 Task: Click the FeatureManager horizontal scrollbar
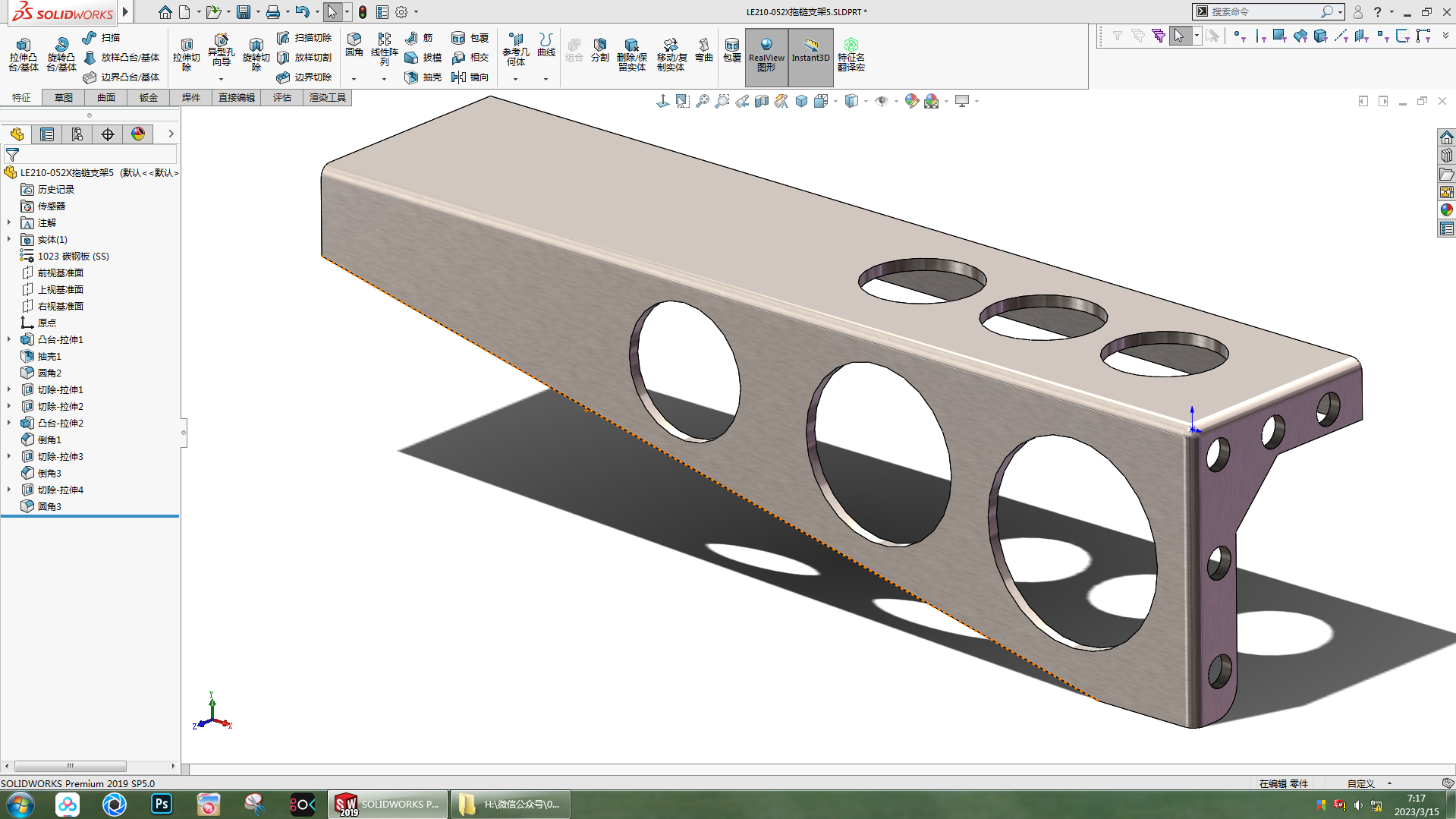point(70,766)
